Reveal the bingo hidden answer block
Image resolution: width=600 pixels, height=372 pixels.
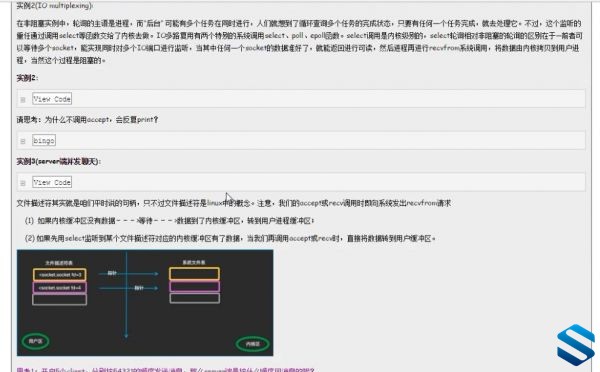pos(44,140)
